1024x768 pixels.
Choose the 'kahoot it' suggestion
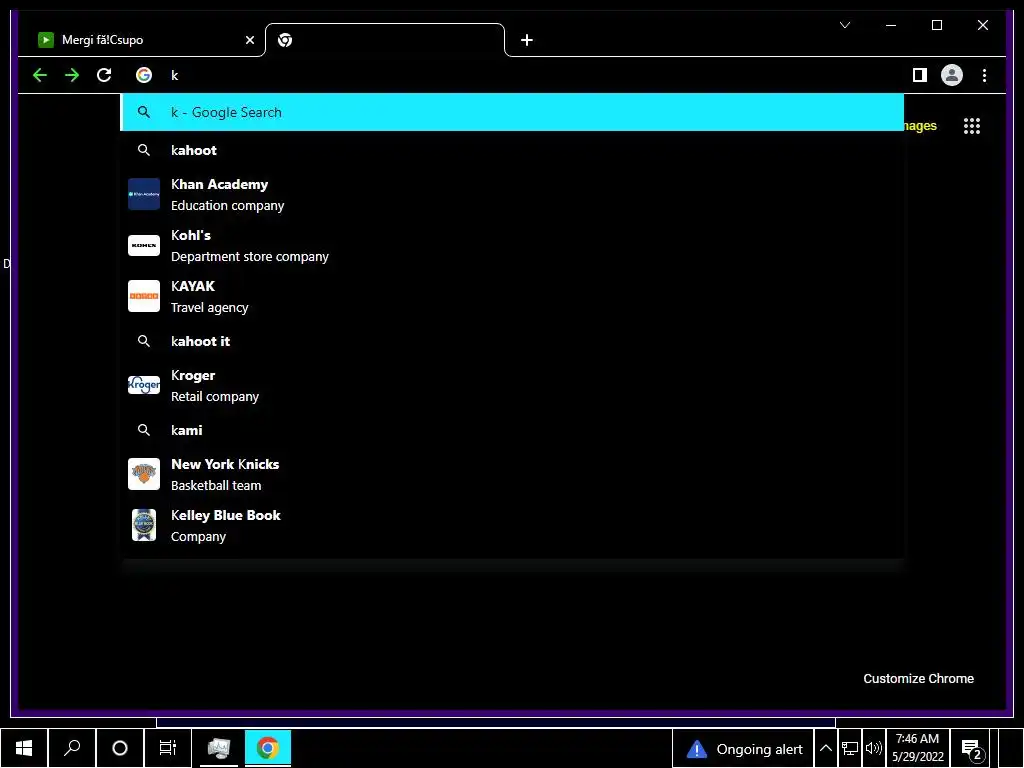pos(513,341)
